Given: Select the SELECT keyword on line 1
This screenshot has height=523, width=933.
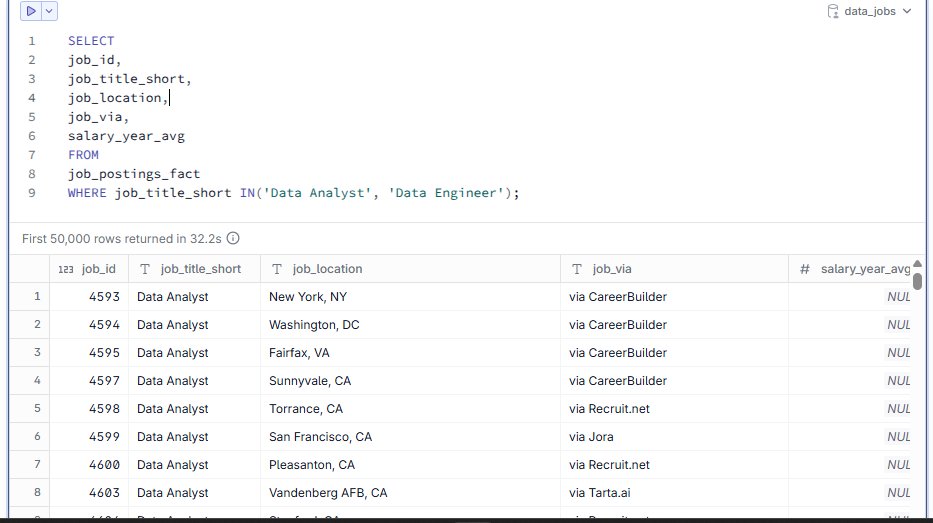Looking at the screenshot, I should coord(91,41).
